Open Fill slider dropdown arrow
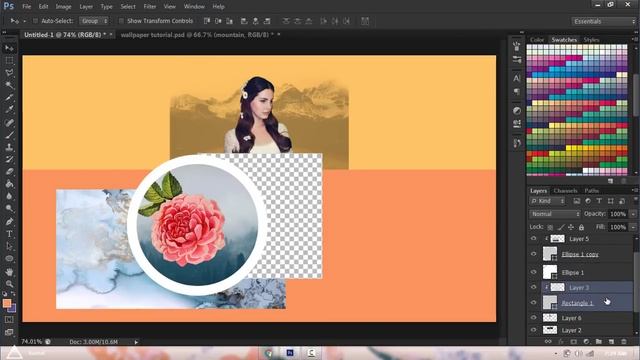 (x=633, y=227)
